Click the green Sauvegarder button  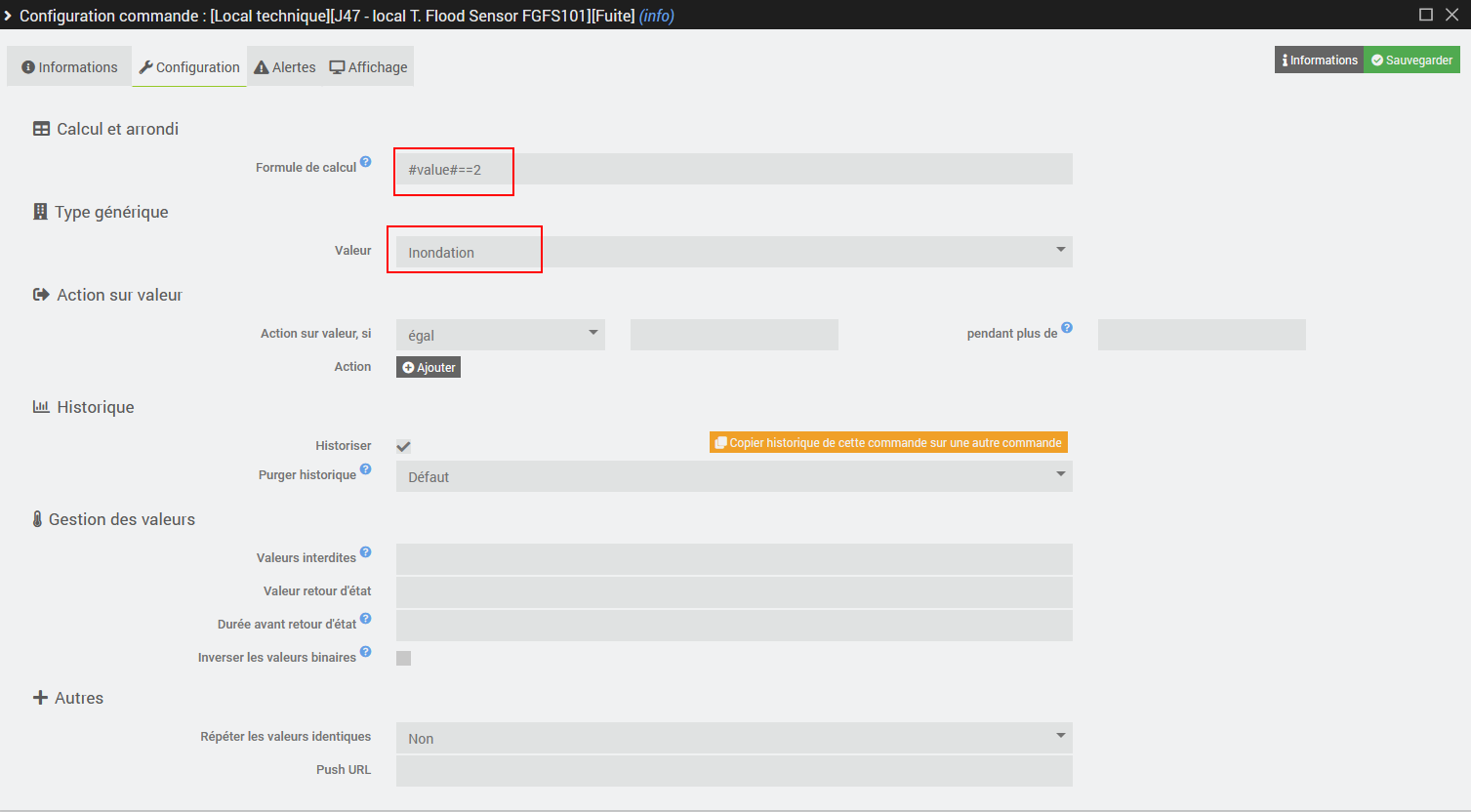[1411, 61]
